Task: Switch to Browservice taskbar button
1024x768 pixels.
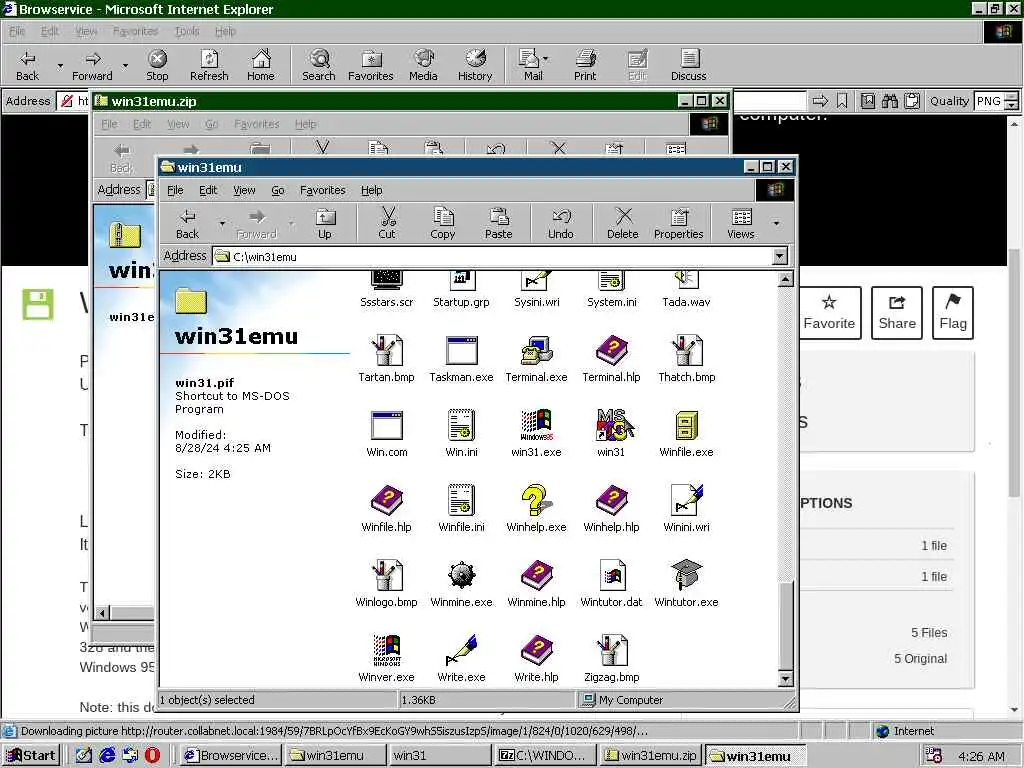Action: (x=231, y=756)
